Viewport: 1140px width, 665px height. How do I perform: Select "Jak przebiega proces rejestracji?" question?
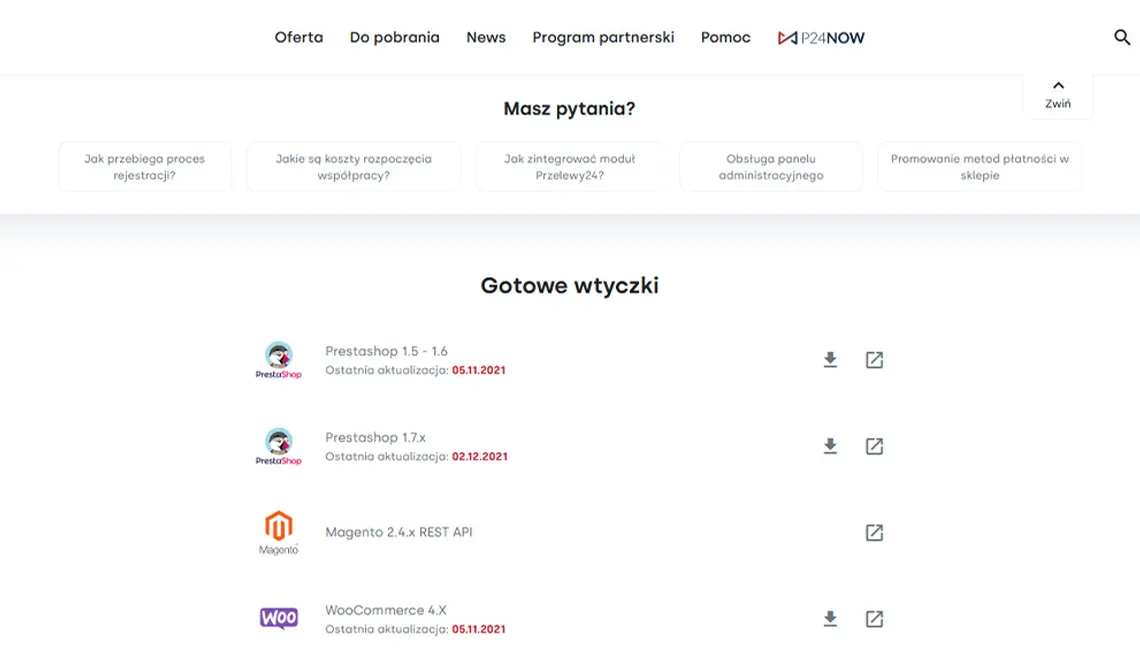pyautogui.click(x=145, y=166)
